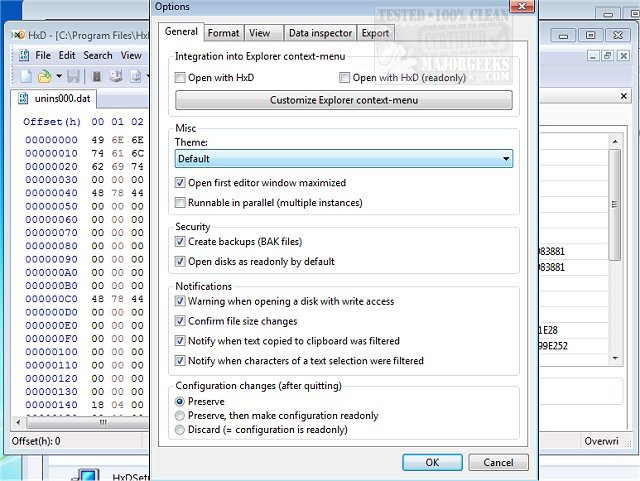640x481 pixels.
Task: Click the HxDSetup desktop icon
Action: click(85, 475)
